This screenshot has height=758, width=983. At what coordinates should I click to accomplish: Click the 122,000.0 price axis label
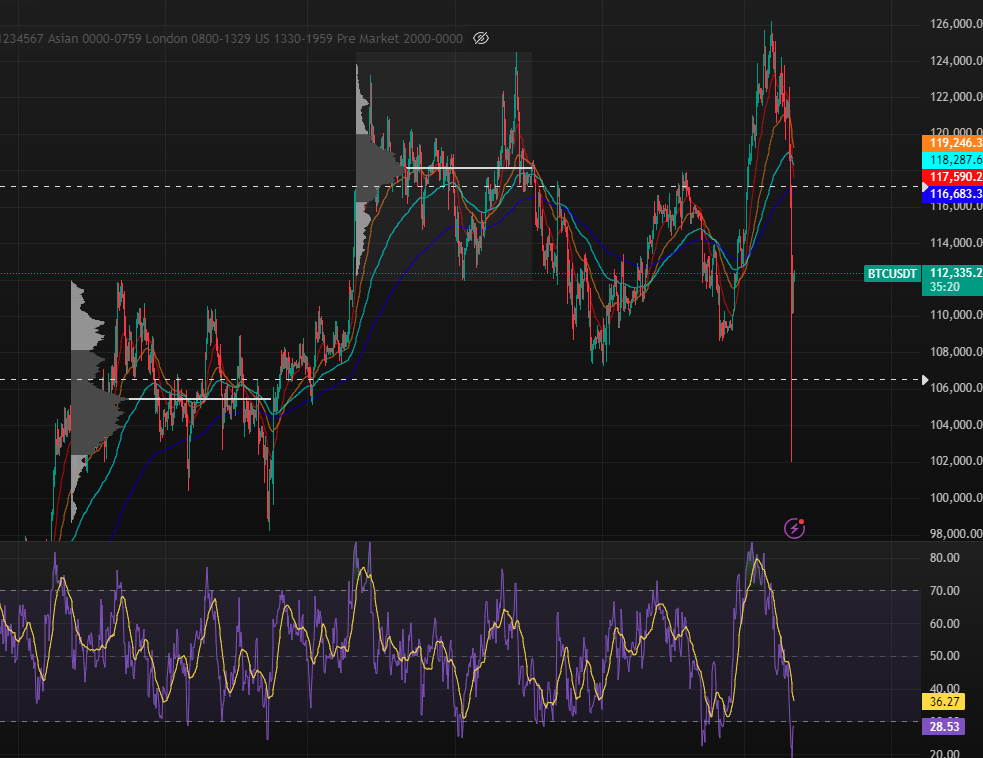[956, 97]
